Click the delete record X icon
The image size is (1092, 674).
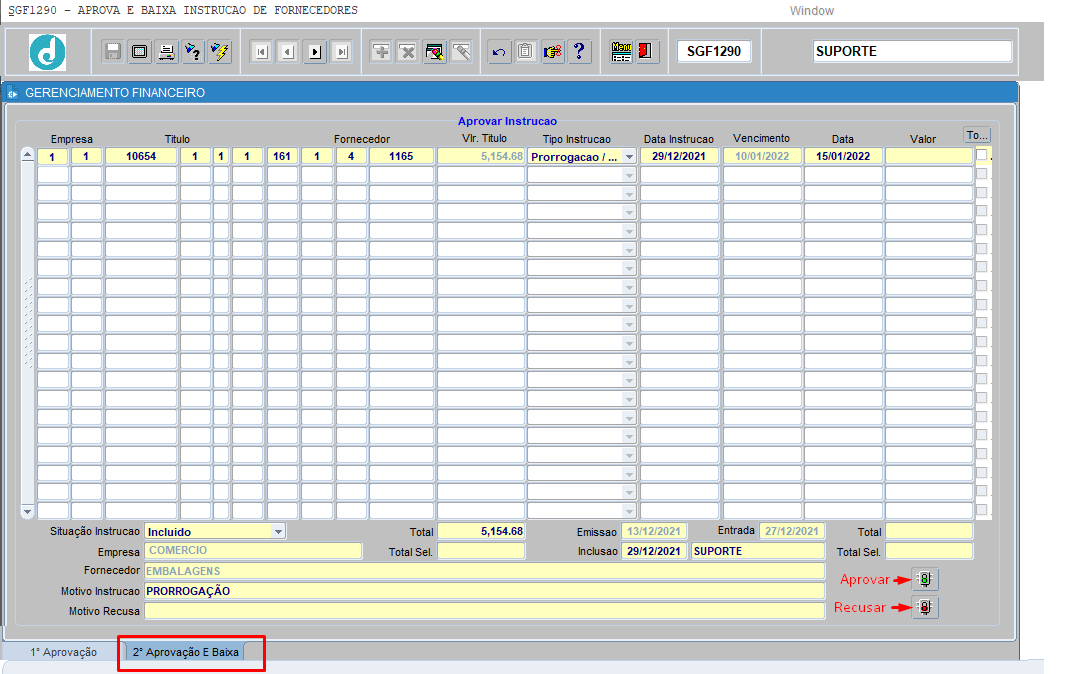tap(407, 52)
